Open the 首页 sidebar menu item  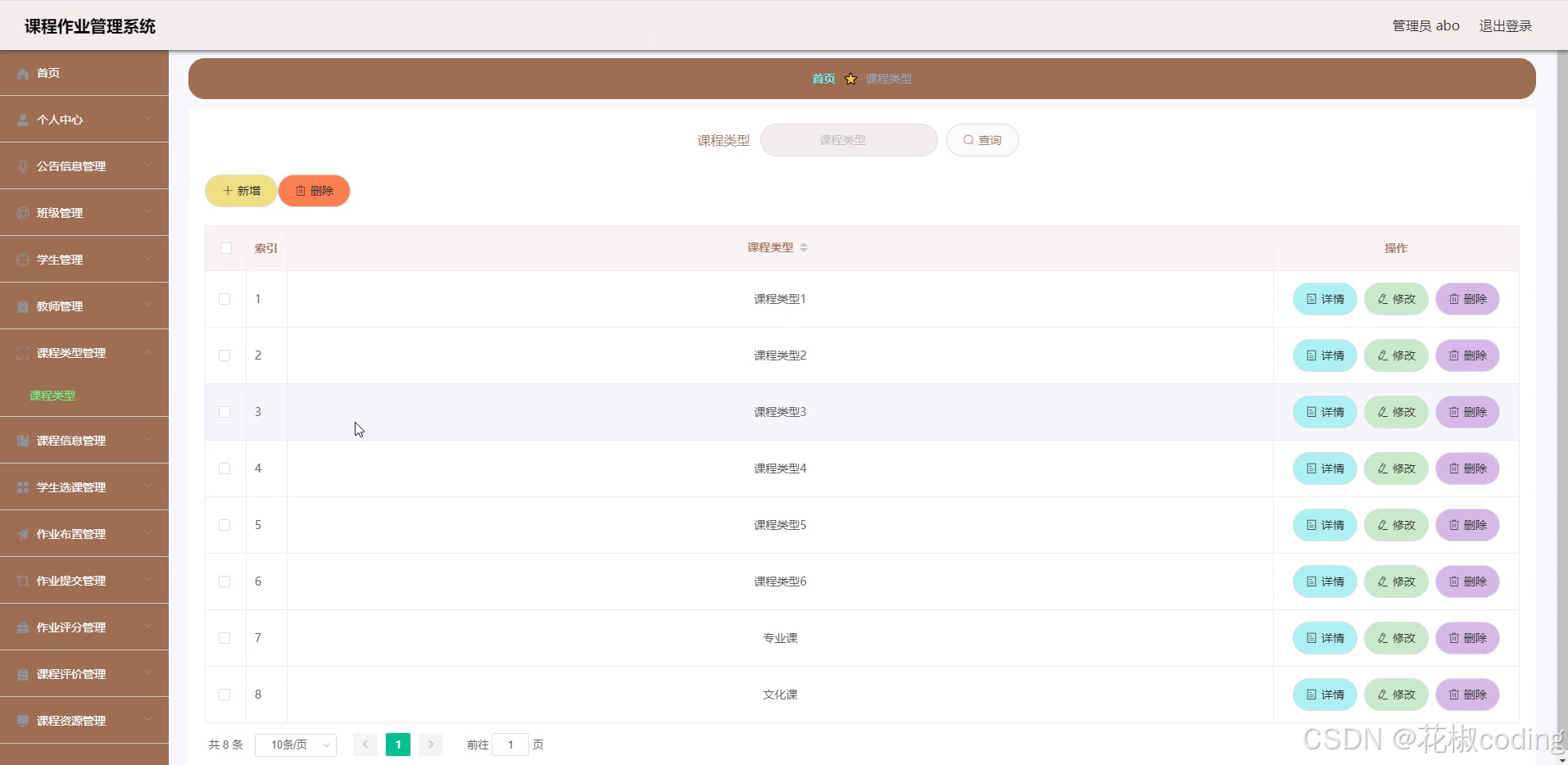coord(84,73)
